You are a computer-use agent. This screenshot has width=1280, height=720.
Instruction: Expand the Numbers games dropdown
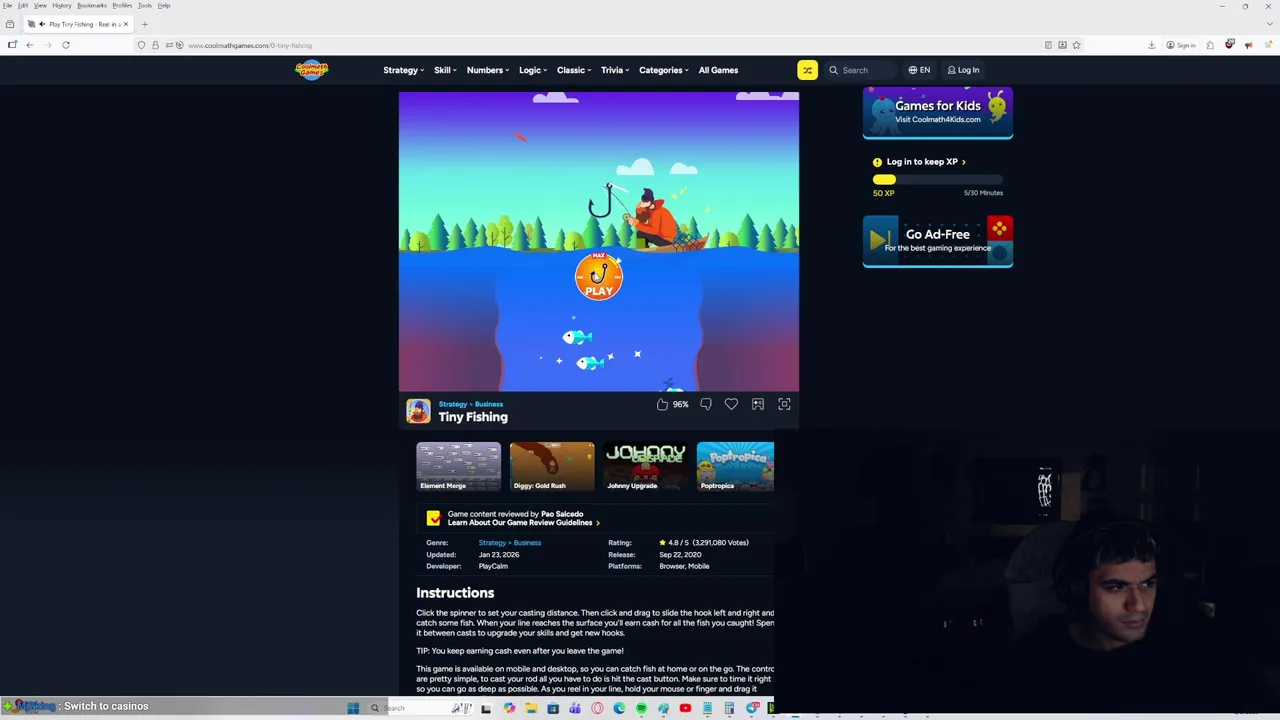488,70
